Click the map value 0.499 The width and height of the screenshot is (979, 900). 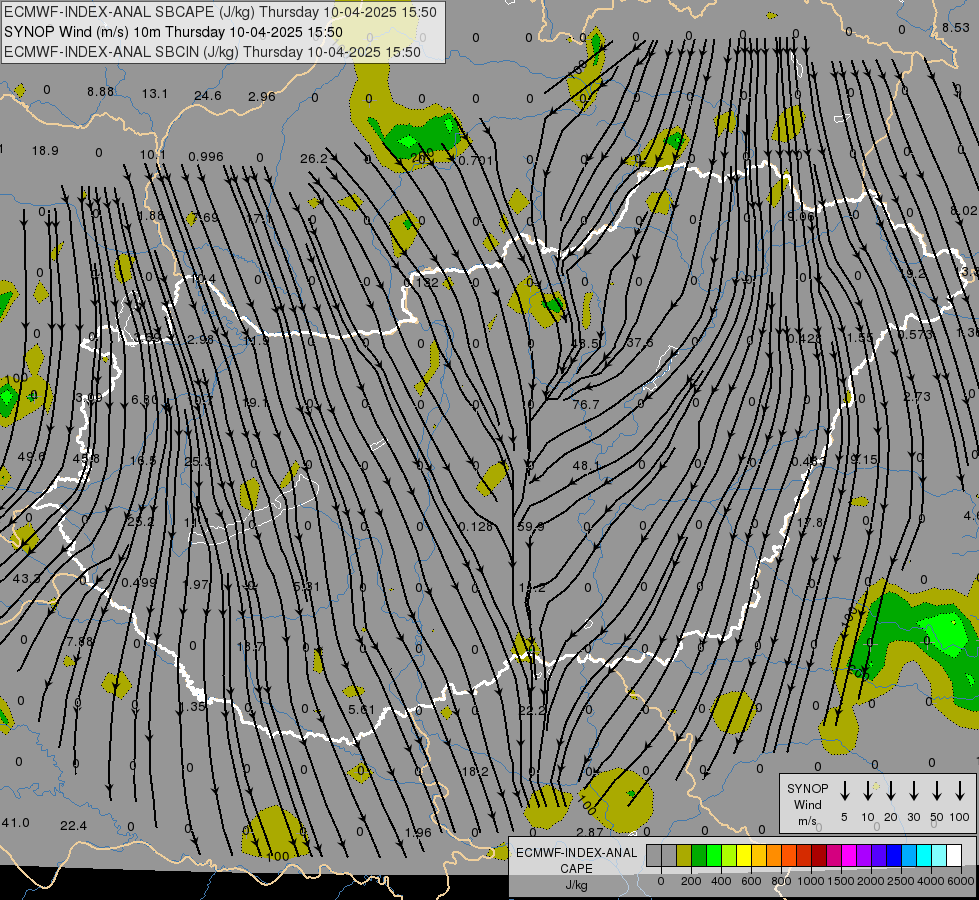tap(139, 583)
